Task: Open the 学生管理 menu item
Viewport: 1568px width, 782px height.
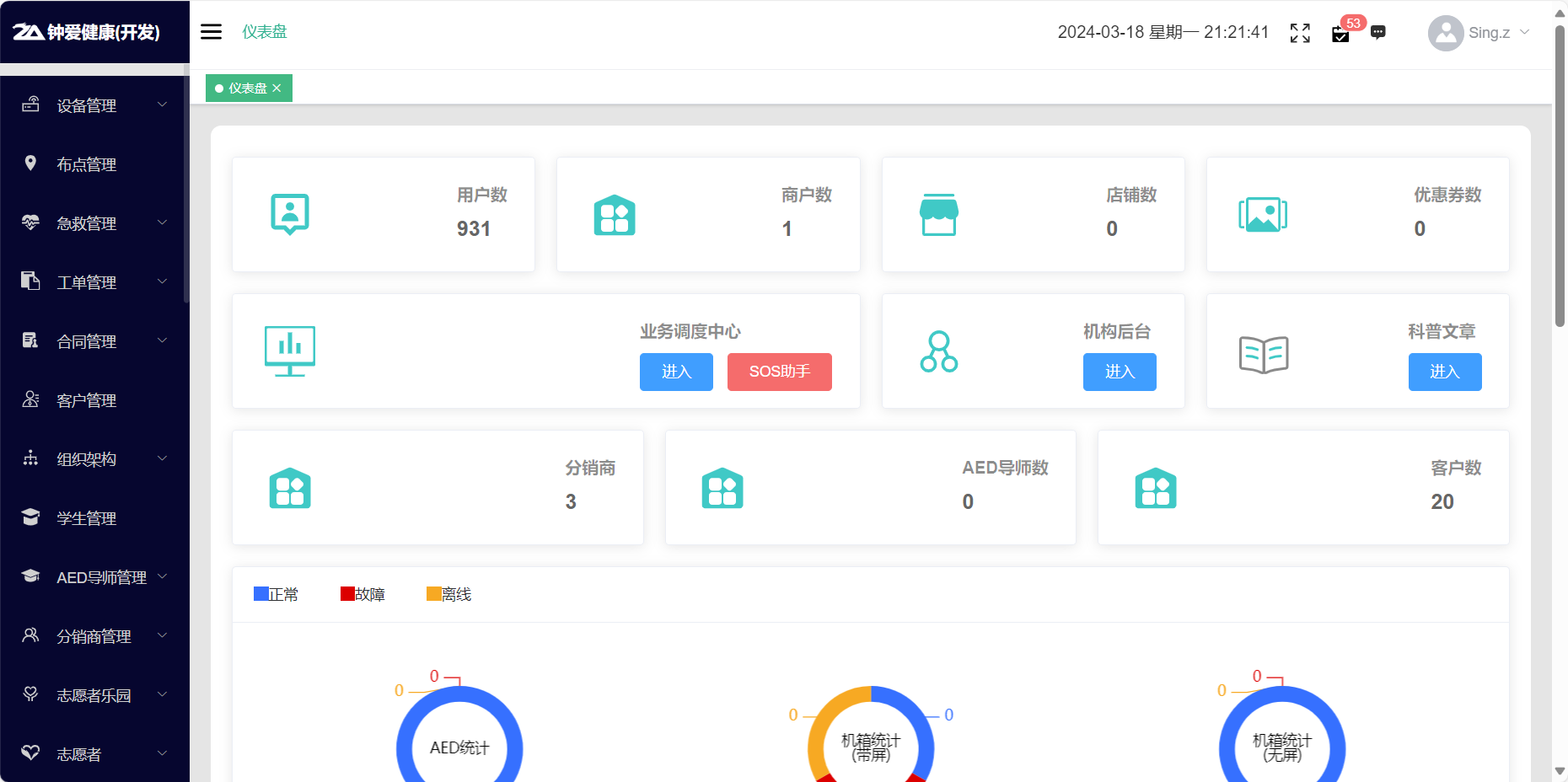Action: [94, 518]
